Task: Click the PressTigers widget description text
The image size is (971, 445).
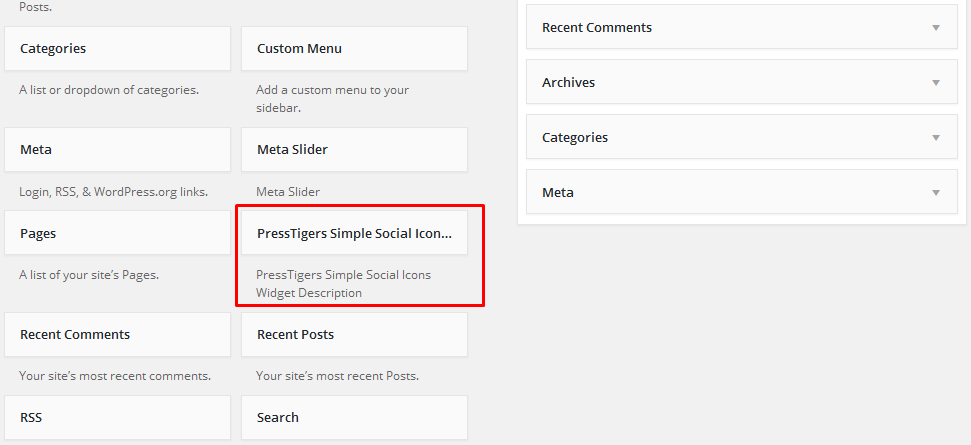Action: [x=343, y=284]
